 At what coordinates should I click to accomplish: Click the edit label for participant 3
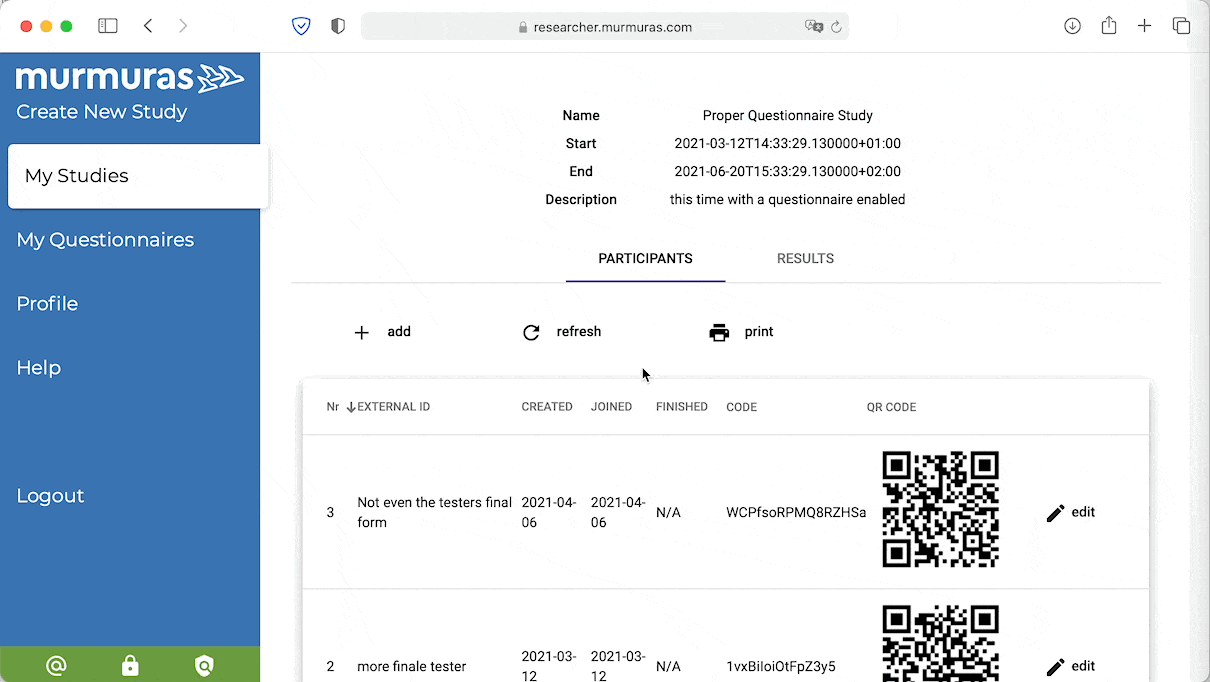pos(1083,512)
